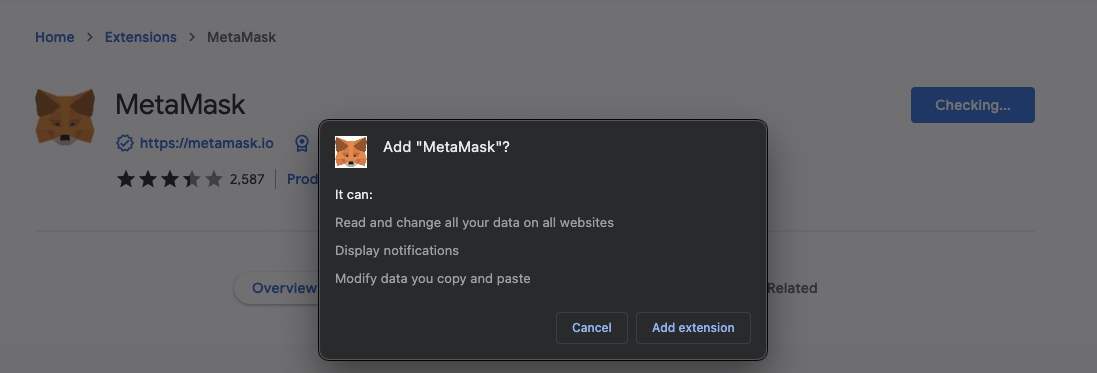Click the featured award ribbon badge icon
This screenshot has height=373, width=1097.
(302, 143)
